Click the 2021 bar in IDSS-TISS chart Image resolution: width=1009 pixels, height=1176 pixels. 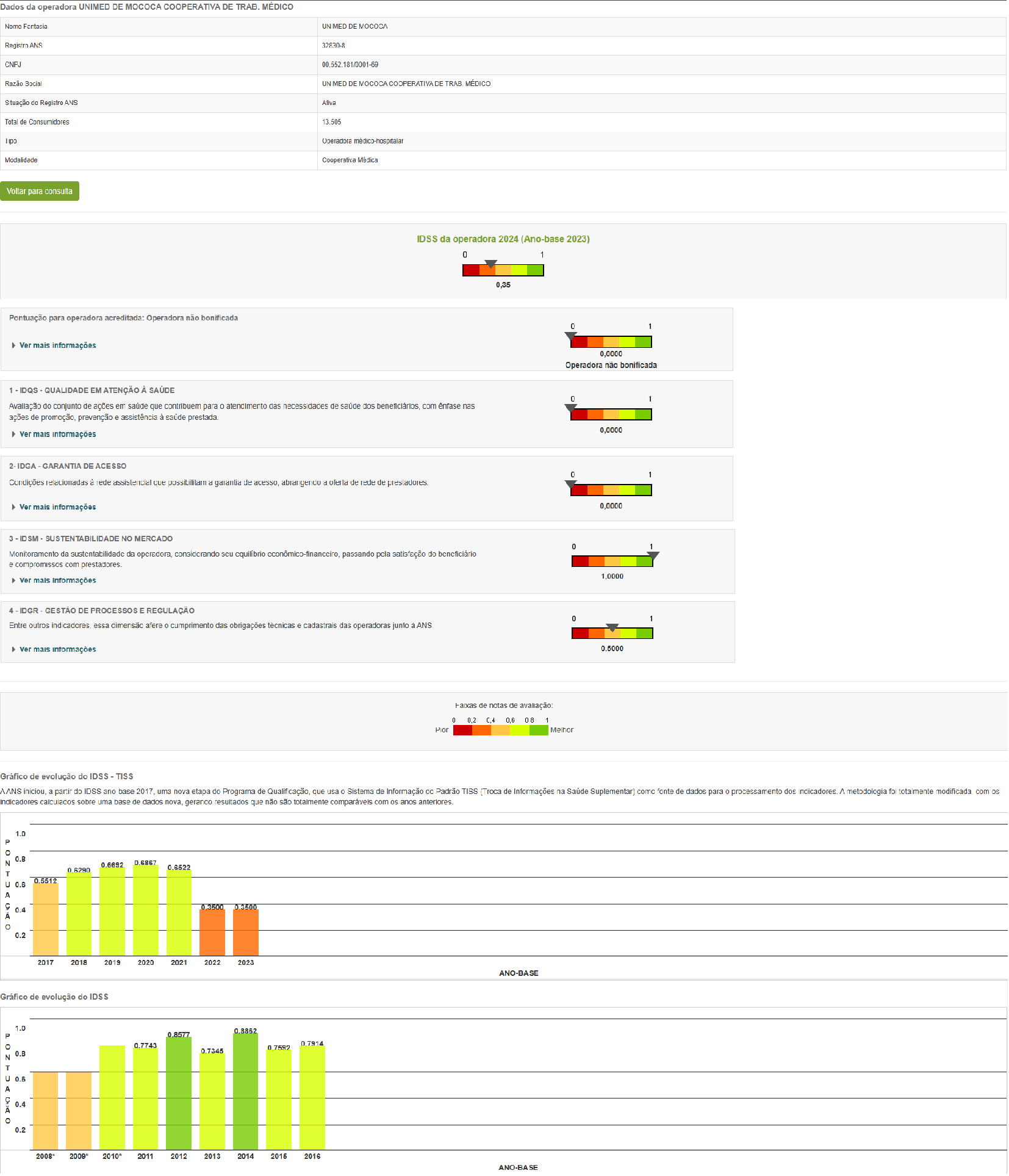[x=179, y=913]
